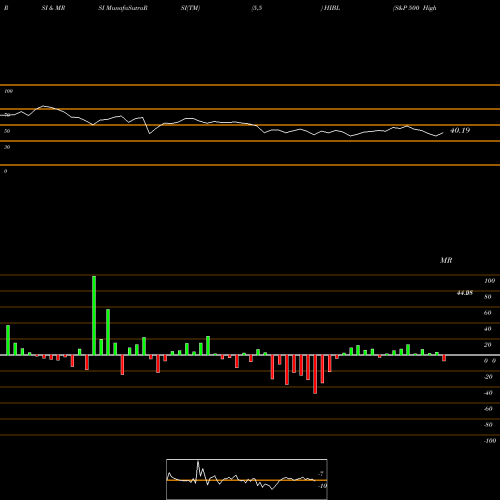Click the 'SI MunafaSutraR' header text
This screenshot has width=500, height=500.
point(123,8)
